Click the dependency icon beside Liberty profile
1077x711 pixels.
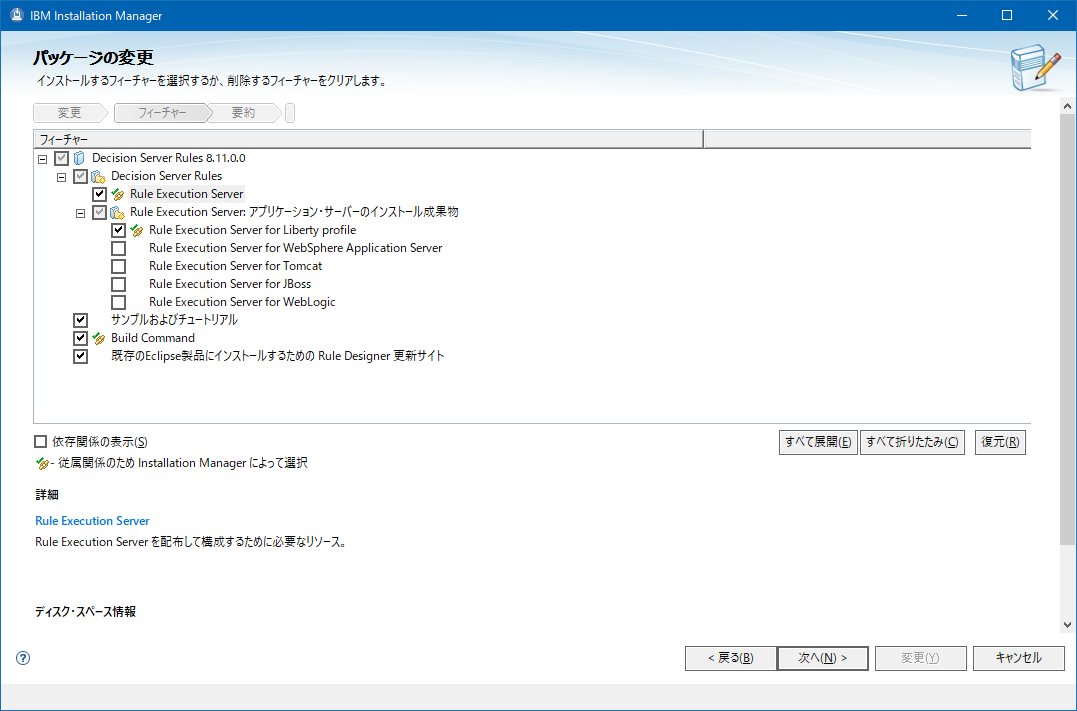click(137, 230)
